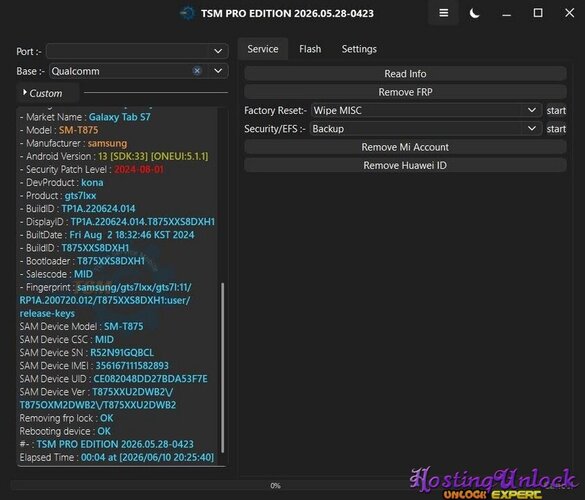Select SAM Device CSC MID line
The image size is (585, 500).
67,340
